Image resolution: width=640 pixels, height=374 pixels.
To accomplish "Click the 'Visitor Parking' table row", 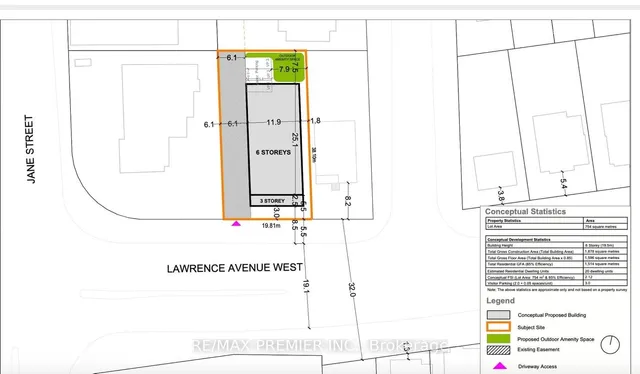I will 557,283.
